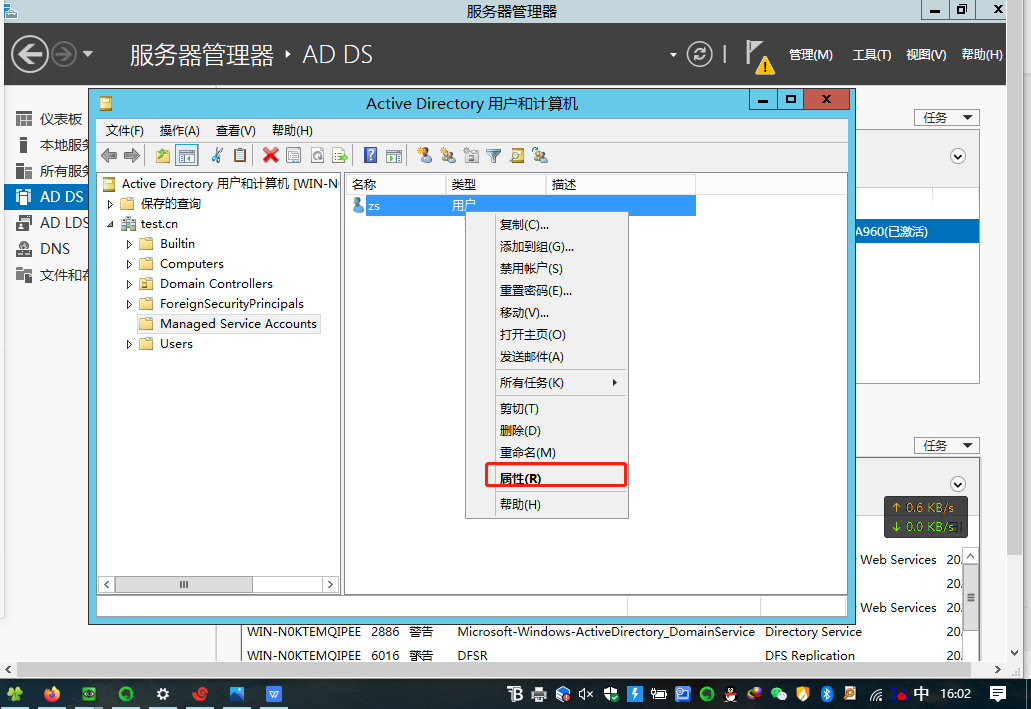The height and width of the screenshot is (709, 1031).
Task: Click tree pane horizontal scrollbar right arrow
Action: [x=330, y=584]
